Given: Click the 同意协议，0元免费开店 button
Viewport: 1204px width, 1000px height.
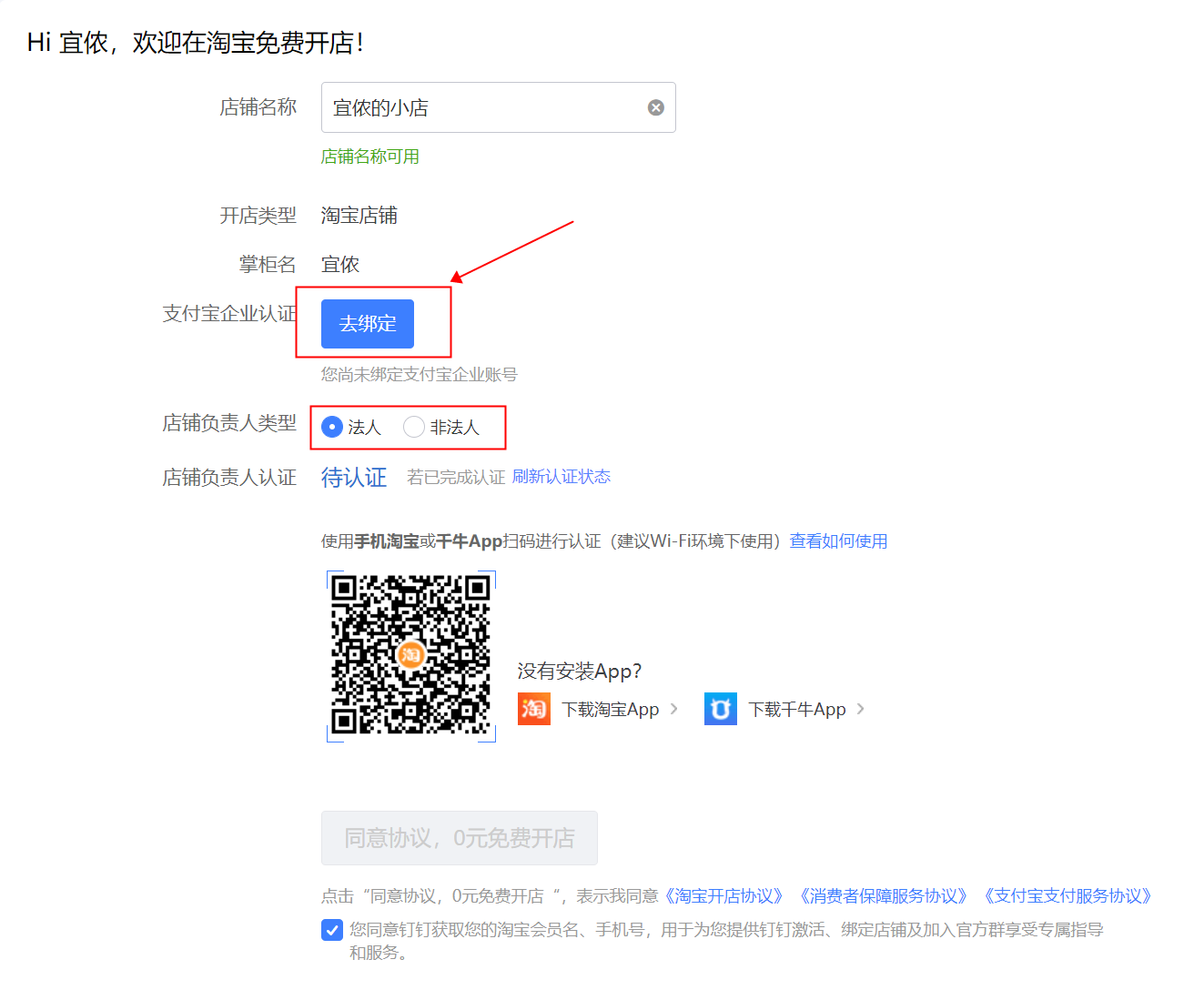Looking at the screenshot, I should pyautogui.click(x=460, y=838).
